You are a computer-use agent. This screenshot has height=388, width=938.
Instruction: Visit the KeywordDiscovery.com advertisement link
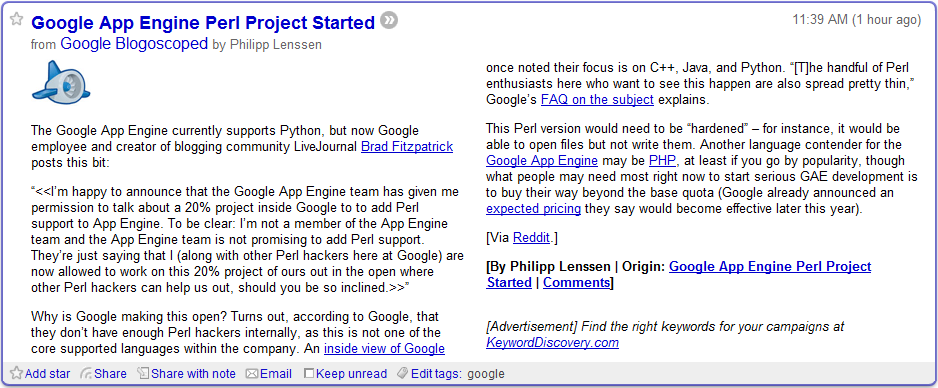(552, 343)
